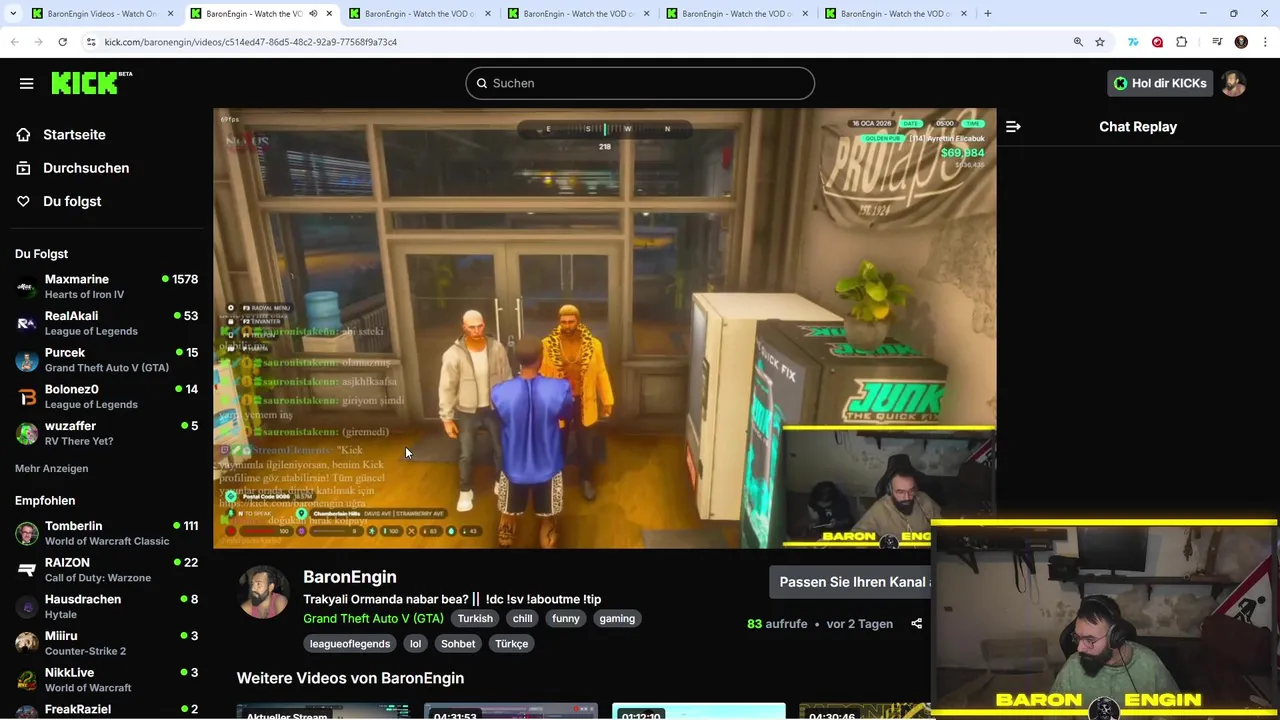Image resolution: width=1280 pixels, height=720 pixels.
Task: Click the share video icon
Action: 916,624
